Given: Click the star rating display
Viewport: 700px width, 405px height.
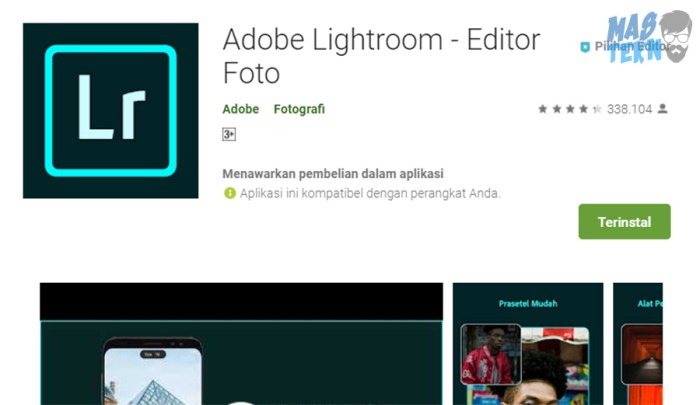Looking at the screenshot, I should 570,109.
